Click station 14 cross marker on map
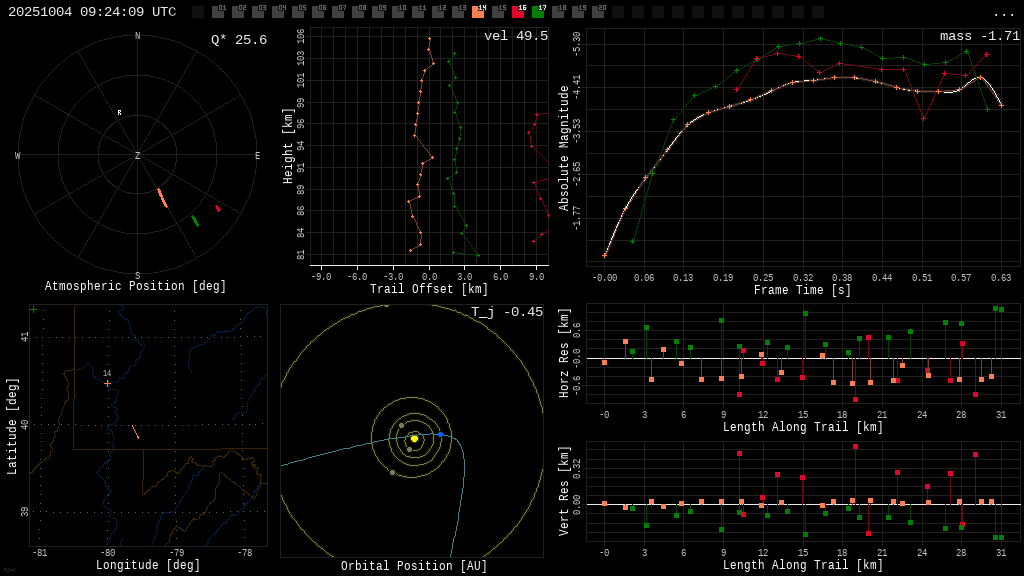The width and height of the screenshot is (1024, 576). click(x=107, y=383)
